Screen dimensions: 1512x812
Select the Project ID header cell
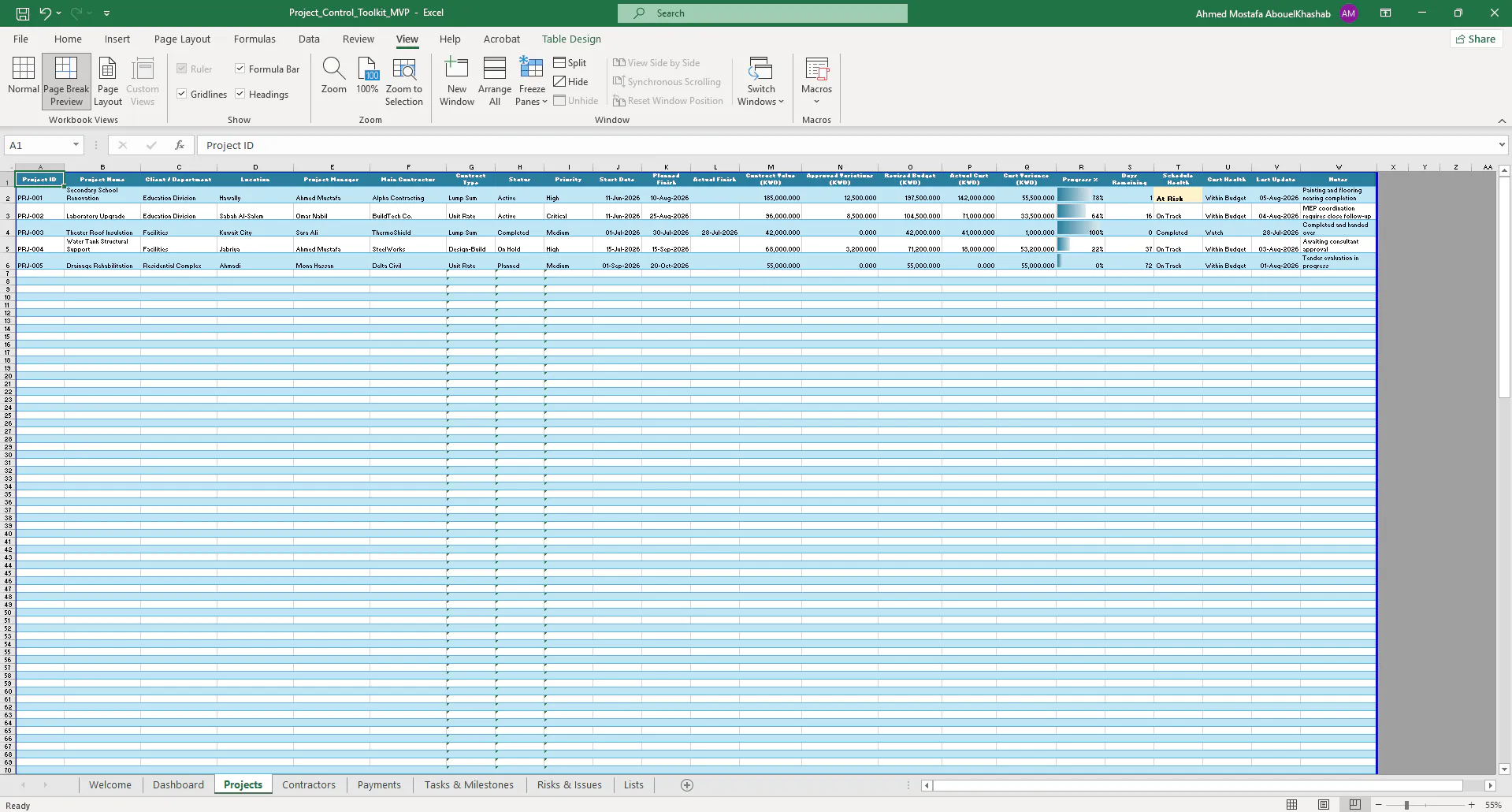click(40, 179)
